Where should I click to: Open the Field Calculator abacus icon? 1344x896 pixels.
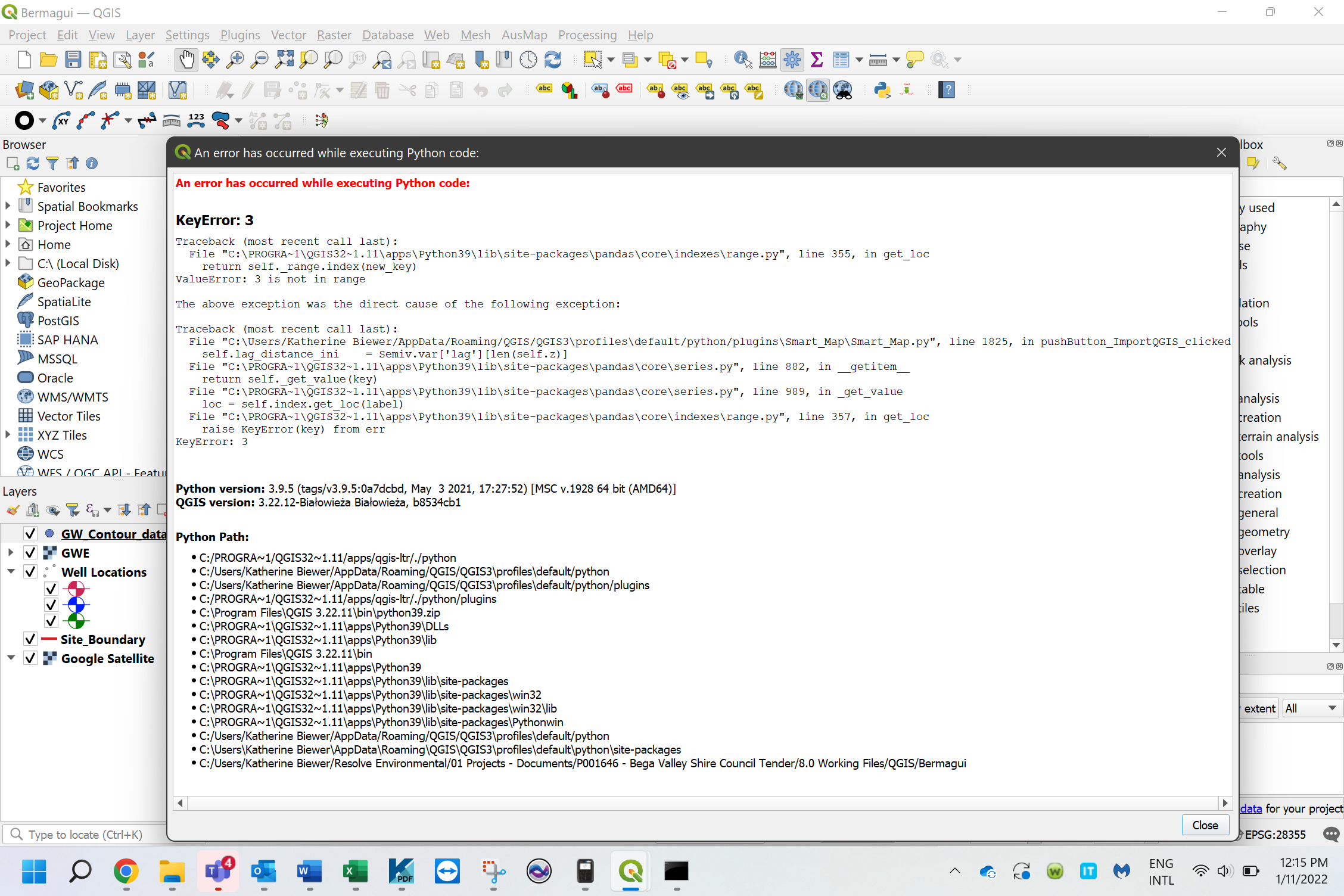tap(768, 60)
